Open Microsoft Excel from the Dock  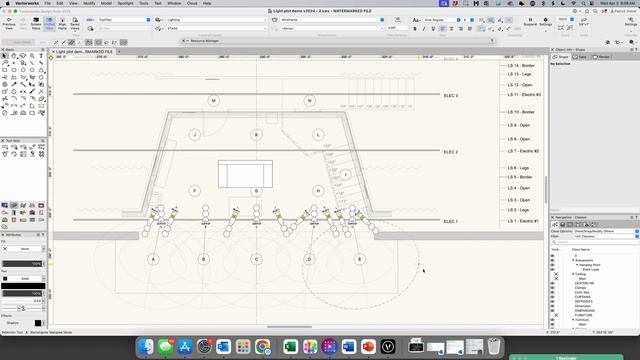290,347
